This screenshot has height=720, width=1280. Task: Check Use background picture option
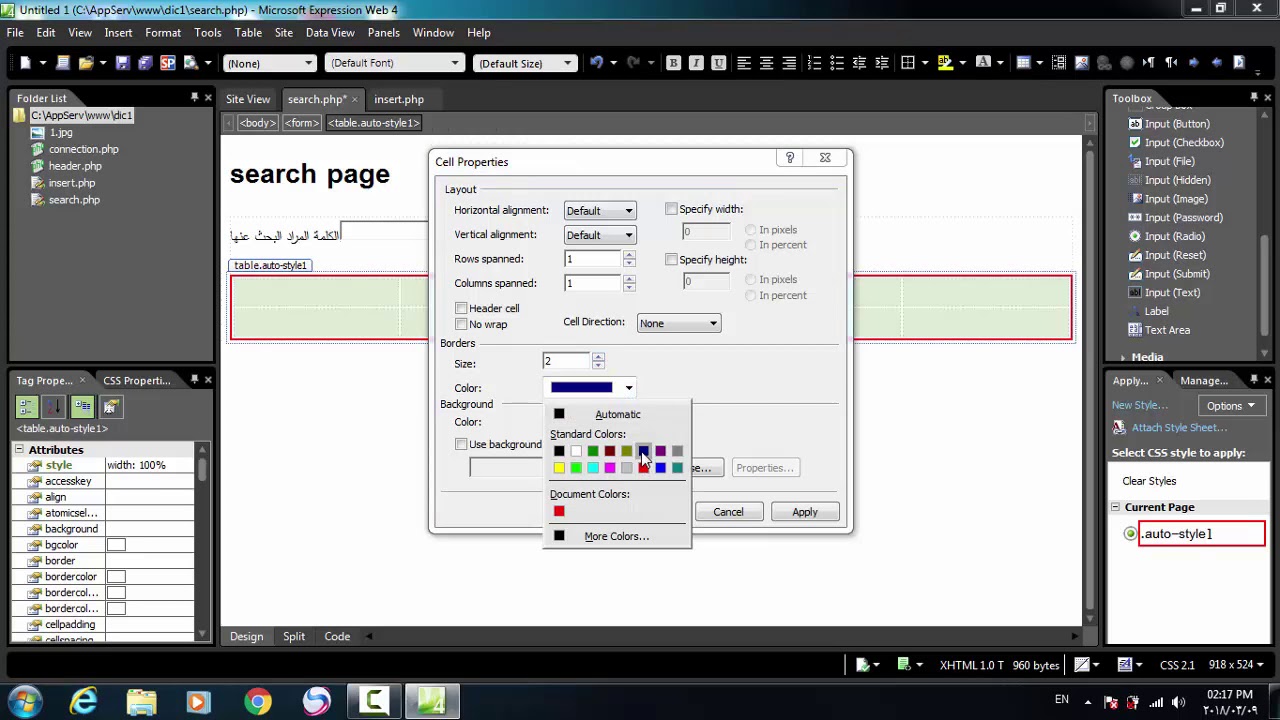tap(461, 444)
